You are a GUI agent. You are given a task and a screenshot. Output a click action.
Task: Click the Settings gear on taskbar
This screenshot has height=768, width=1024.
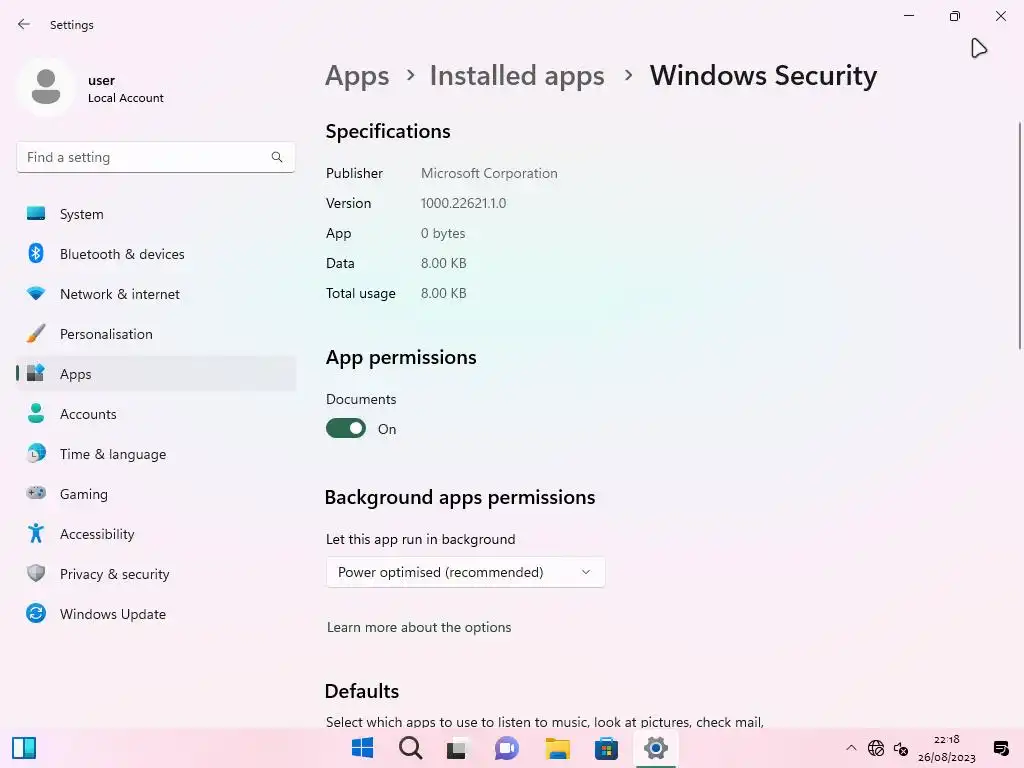pyautogui.click(x=656, y=748)
